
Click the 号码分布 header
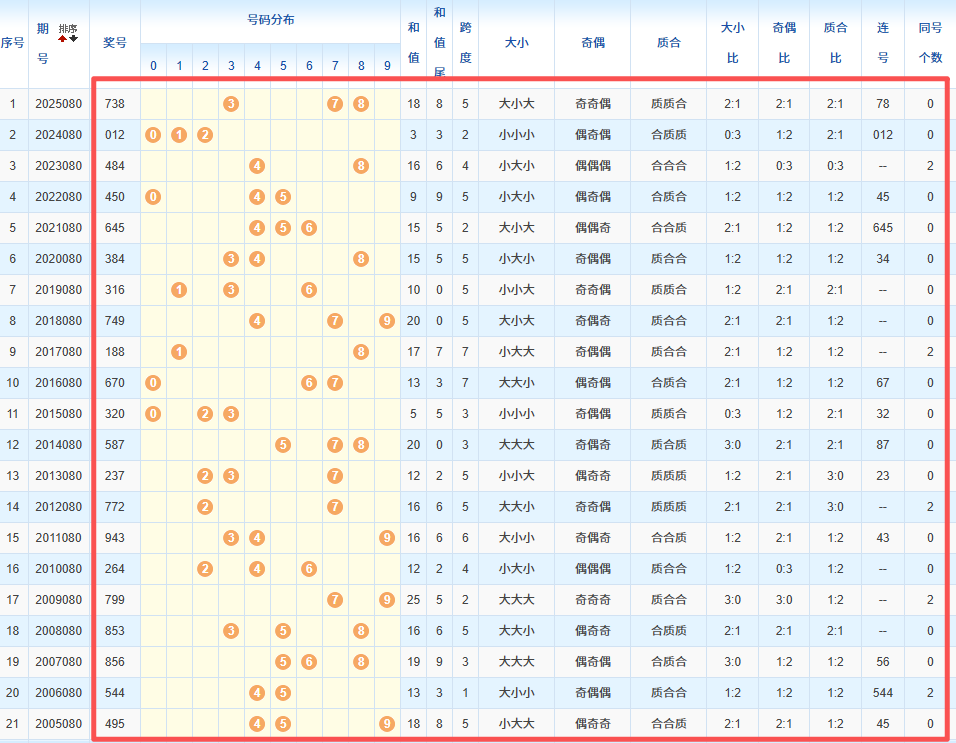[271, 20]
